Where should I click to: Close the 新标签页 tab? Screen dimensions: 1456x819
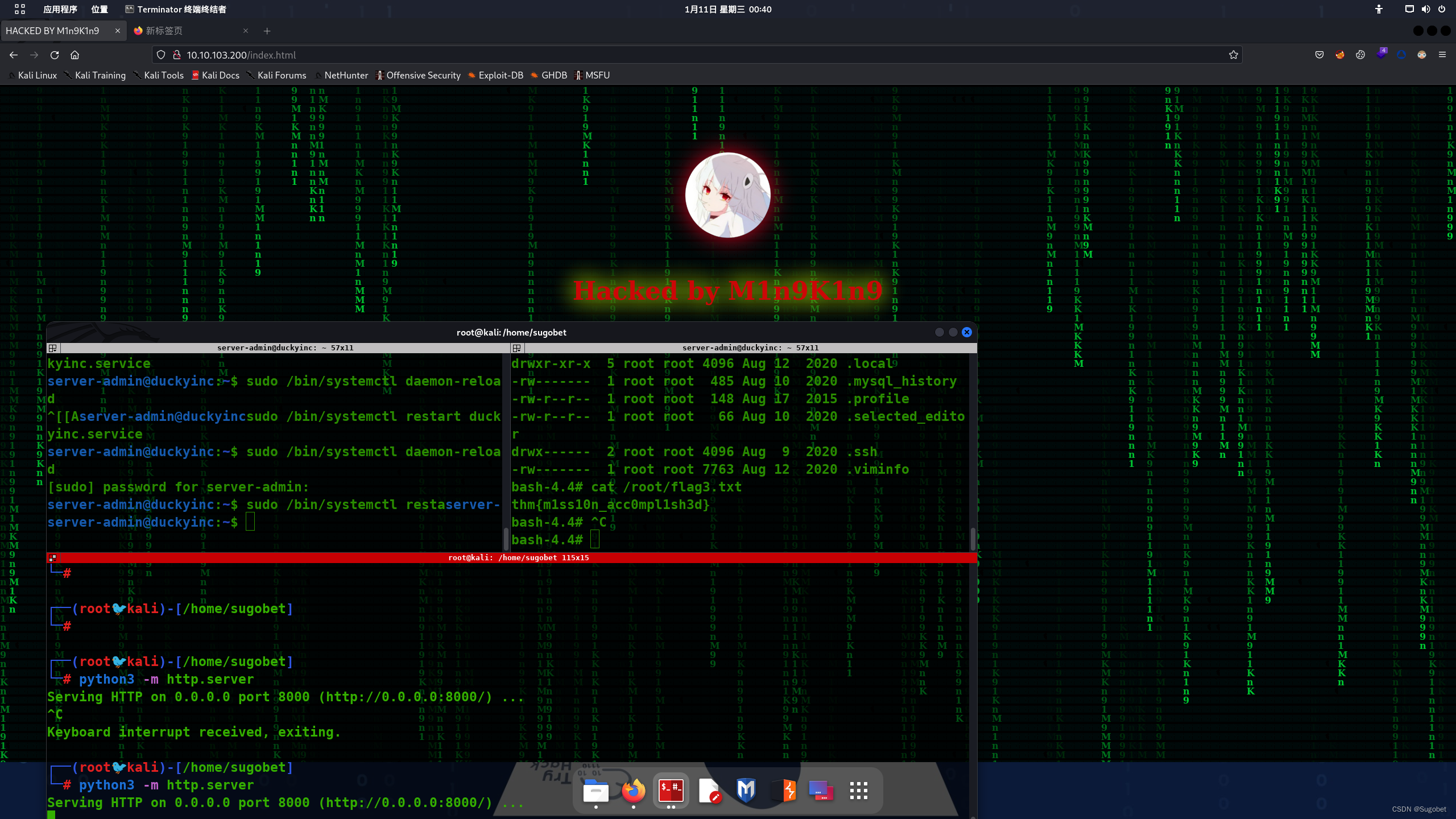(x=246, y=31)
